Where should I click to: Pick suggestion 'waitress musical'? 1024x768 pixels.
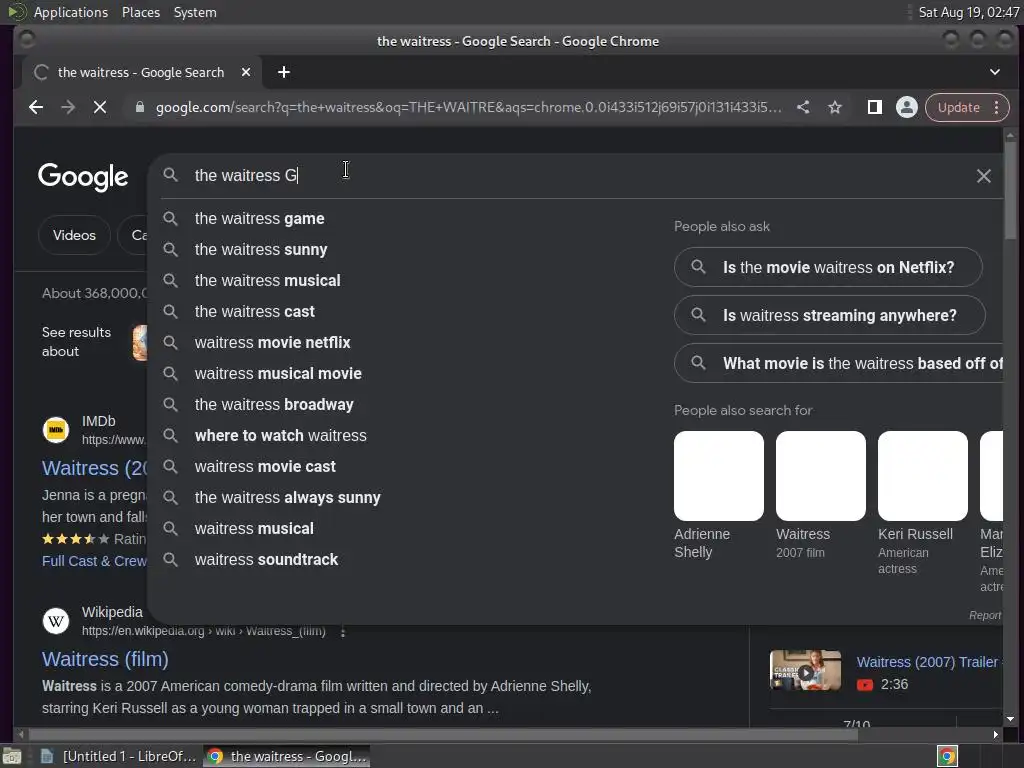[x=254, y=529]
